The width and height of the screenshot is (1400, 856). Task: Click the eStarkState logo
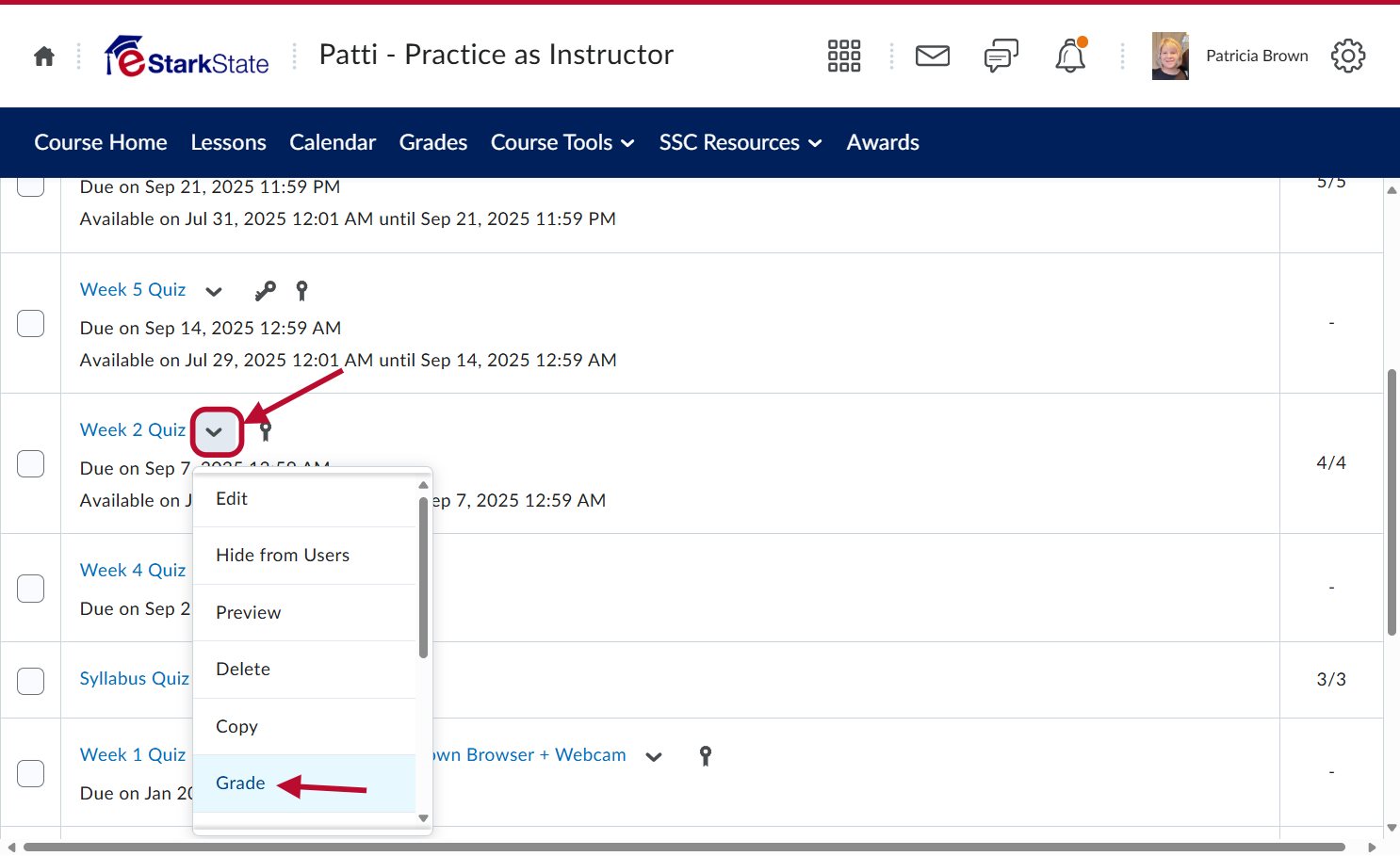pyautogui.click(x=187, y=57)
